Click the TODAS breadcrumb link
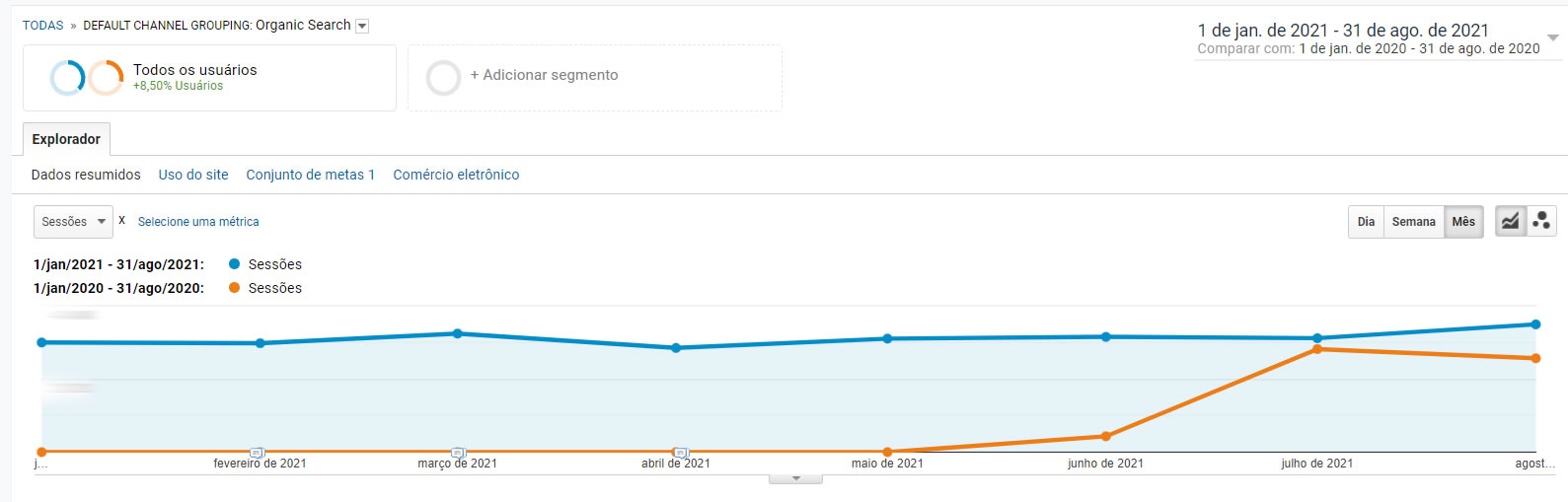 [x=42, y=26]
